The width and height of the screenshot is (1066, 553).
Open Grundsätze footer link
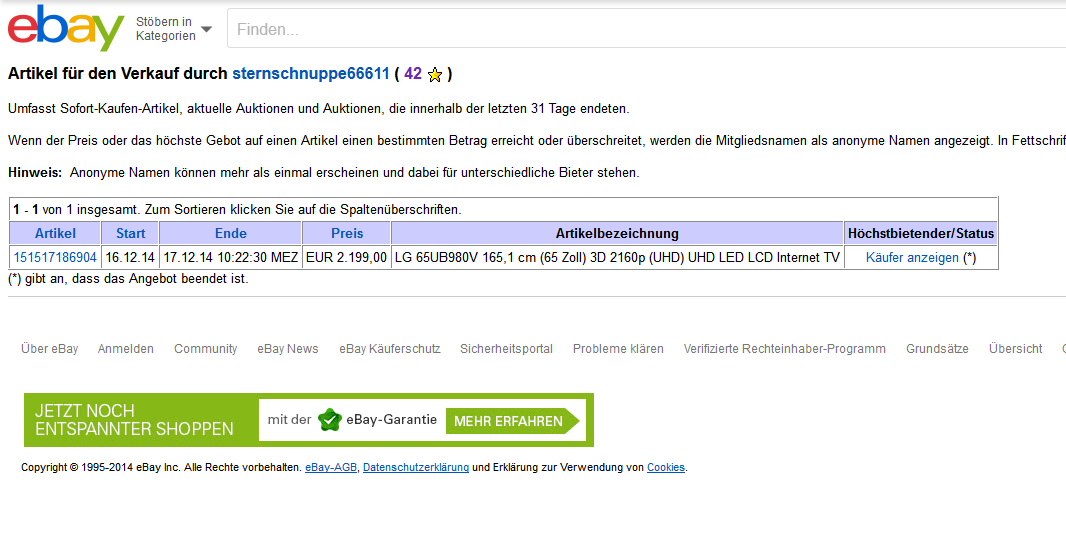click(937, 349)
